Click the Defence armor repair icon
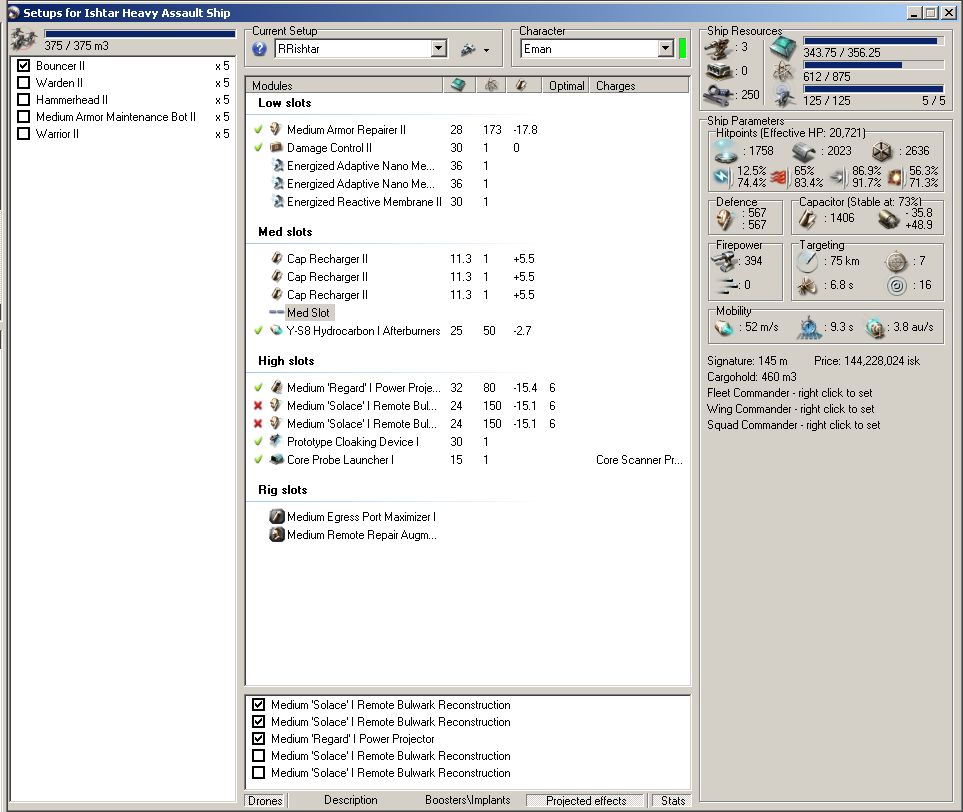The height and width of the screenshot is (812, 963). pyautogui.click(x=725, y=219)
